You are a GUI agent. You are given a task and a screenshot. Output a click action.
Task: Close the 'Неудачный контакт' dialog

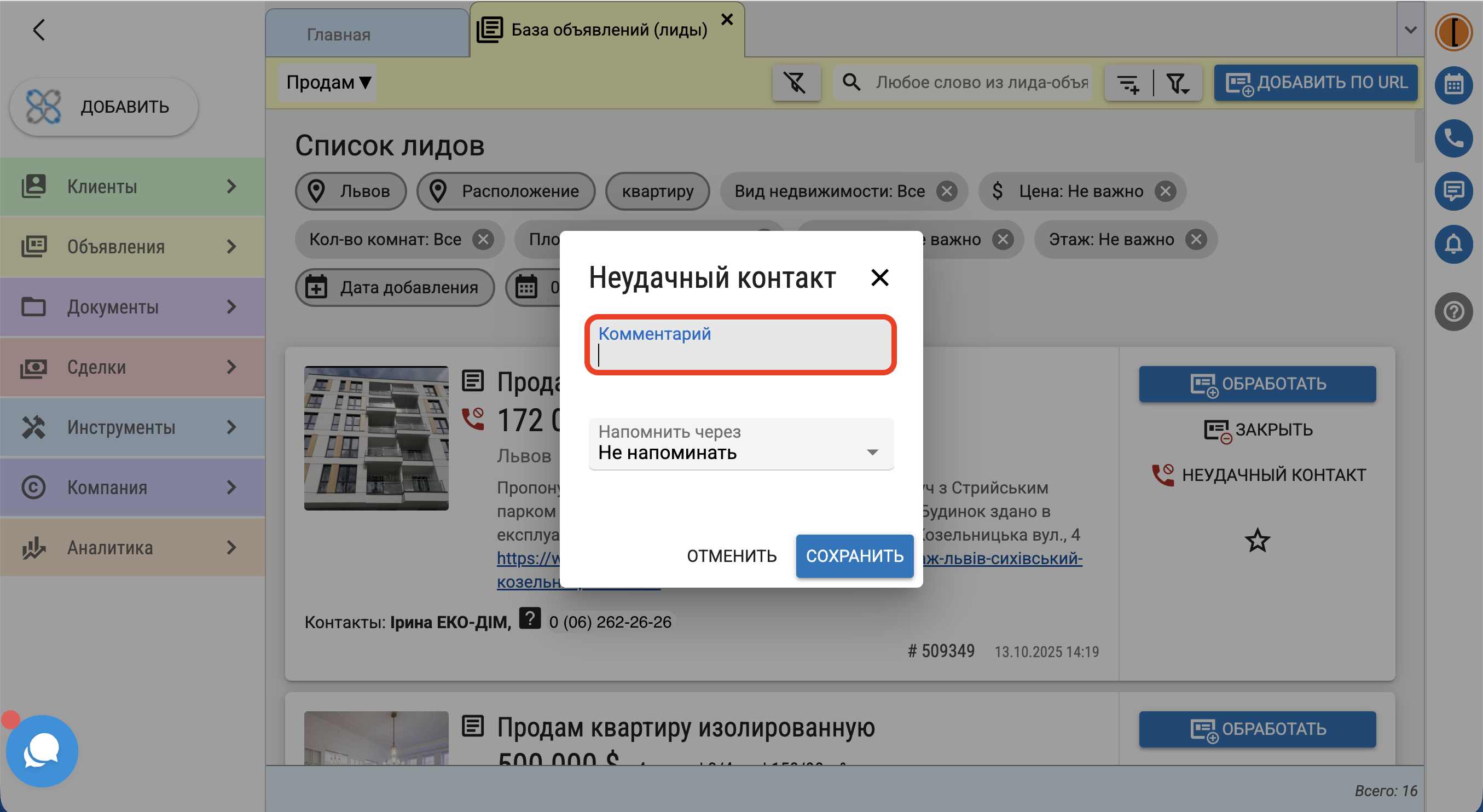pos(879,277)
